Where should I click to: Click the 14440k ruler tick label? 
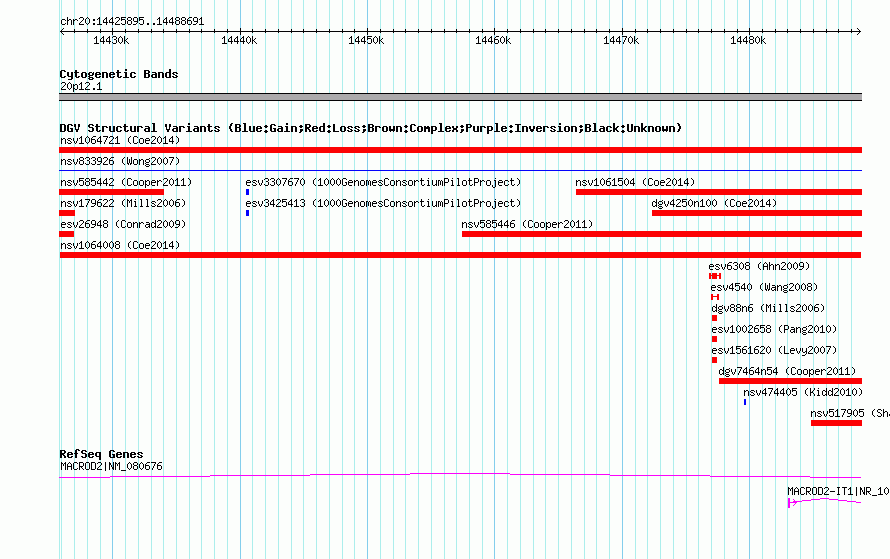click(239, 40)
